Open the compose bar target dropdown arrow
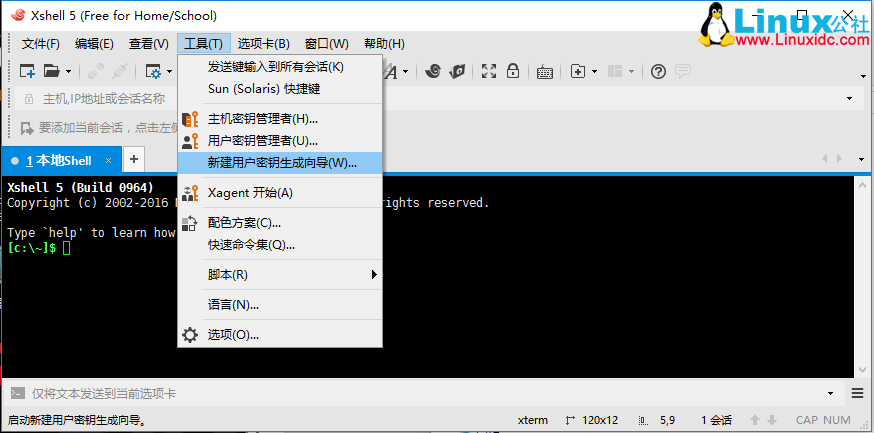 [831, 393]
